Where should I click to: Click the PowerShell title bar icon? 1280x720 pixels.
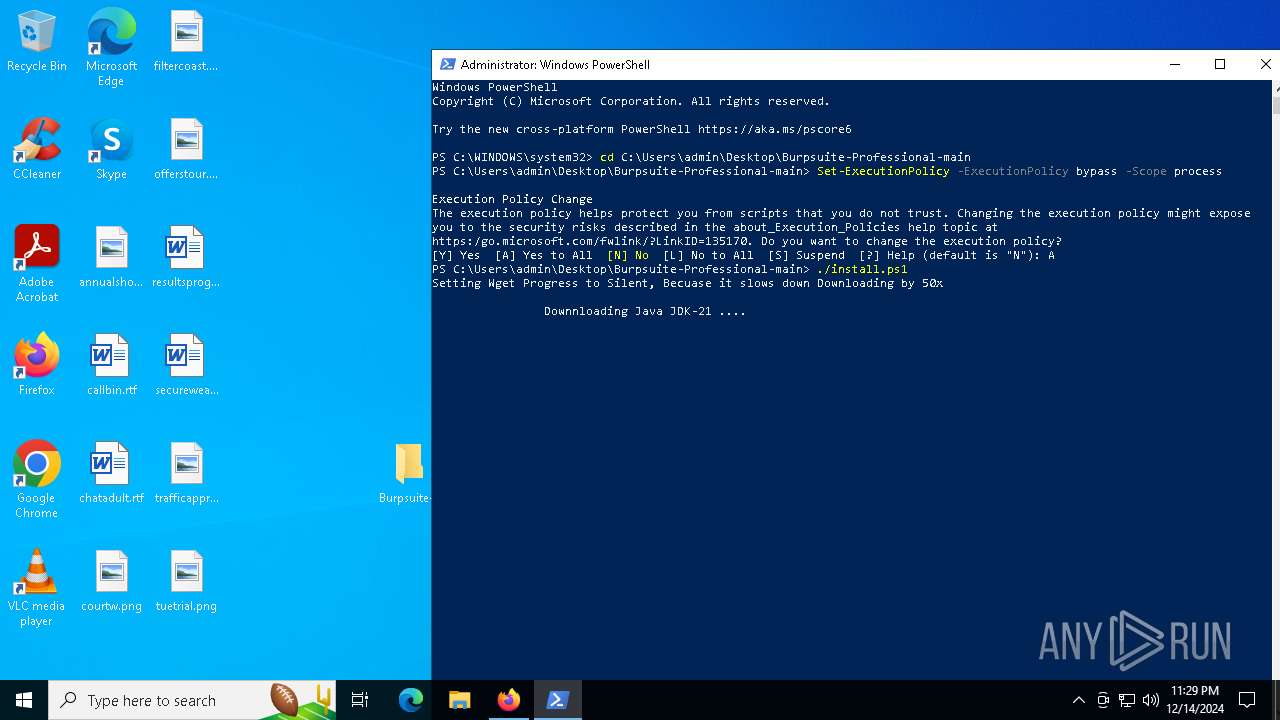pos(447,65)
